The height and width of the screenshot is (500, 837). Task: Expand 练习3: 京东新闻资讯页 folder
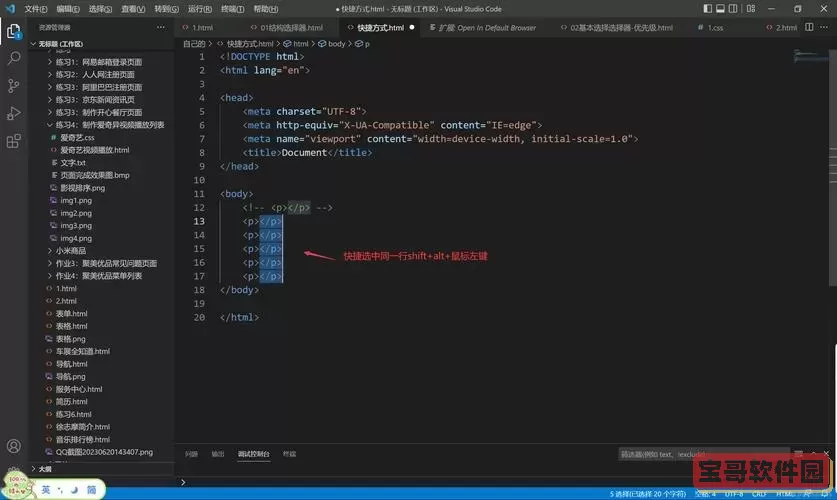95,100
